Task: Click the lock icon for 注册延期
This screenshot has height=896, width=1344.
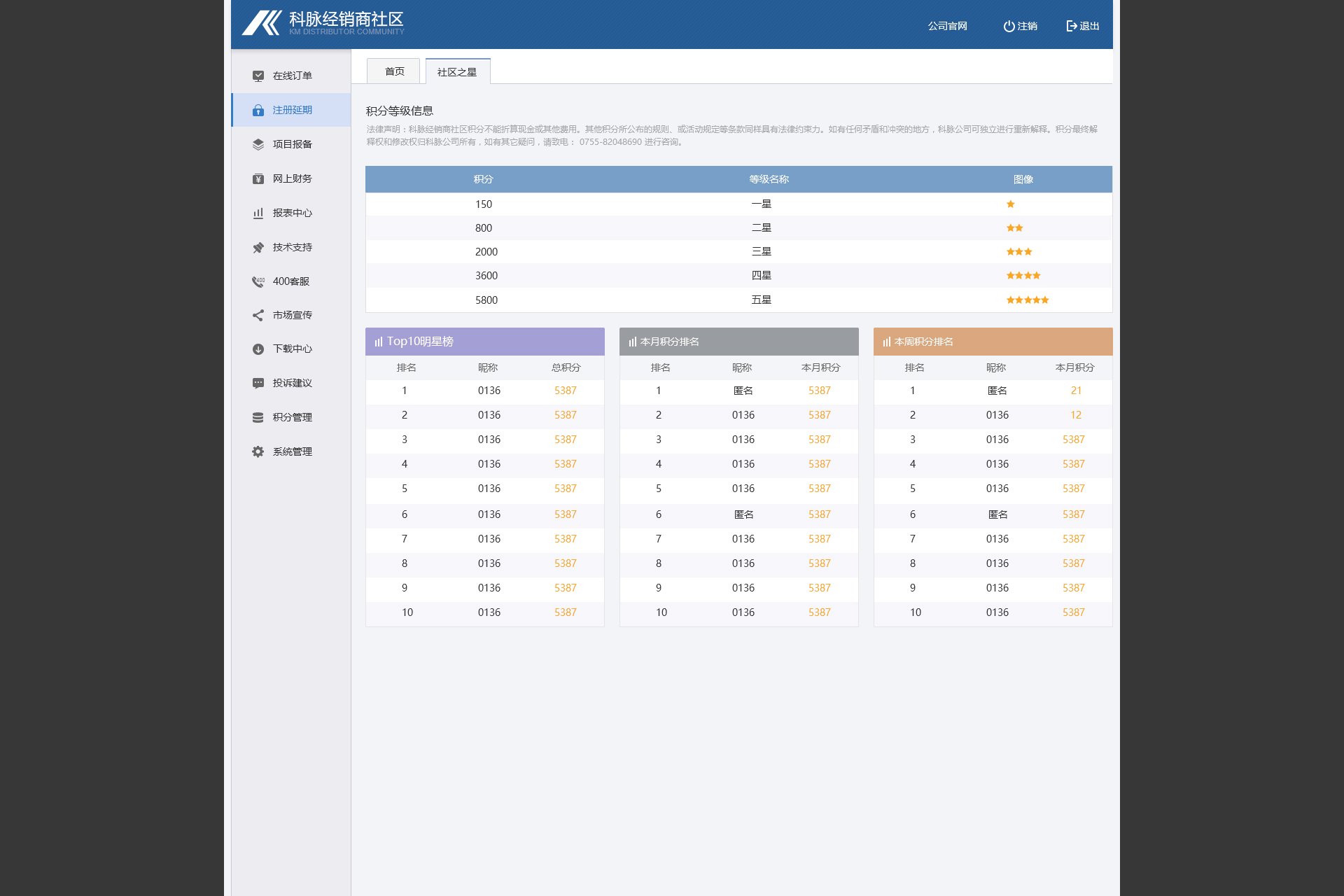Action: [x=258, y=110]
